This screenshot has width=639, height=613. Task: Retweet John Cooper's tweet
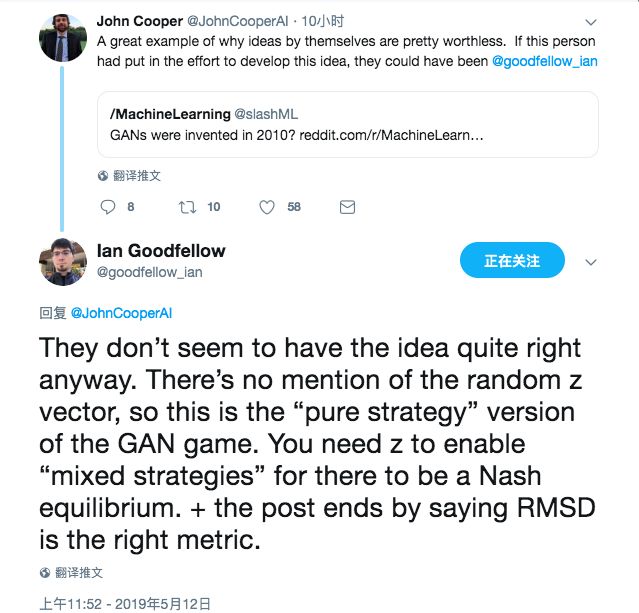tap(187, 207)
